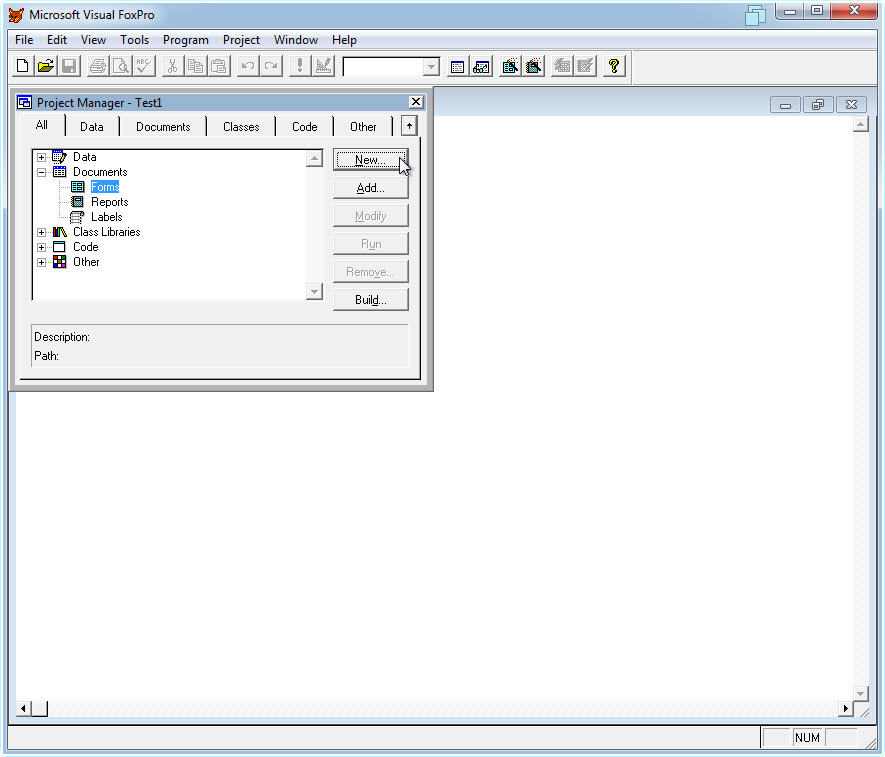885x757 pixels.
Task: Click the Labels icon in the project tree
Action: pos(77,217)
